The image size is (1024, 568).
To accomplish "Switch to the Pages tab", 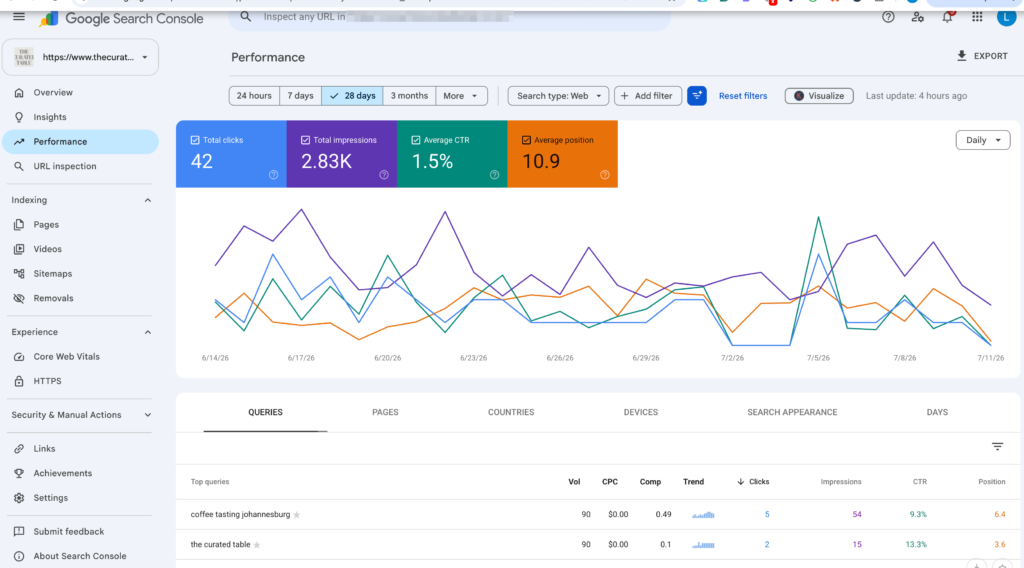I will [x=385, y=413].
